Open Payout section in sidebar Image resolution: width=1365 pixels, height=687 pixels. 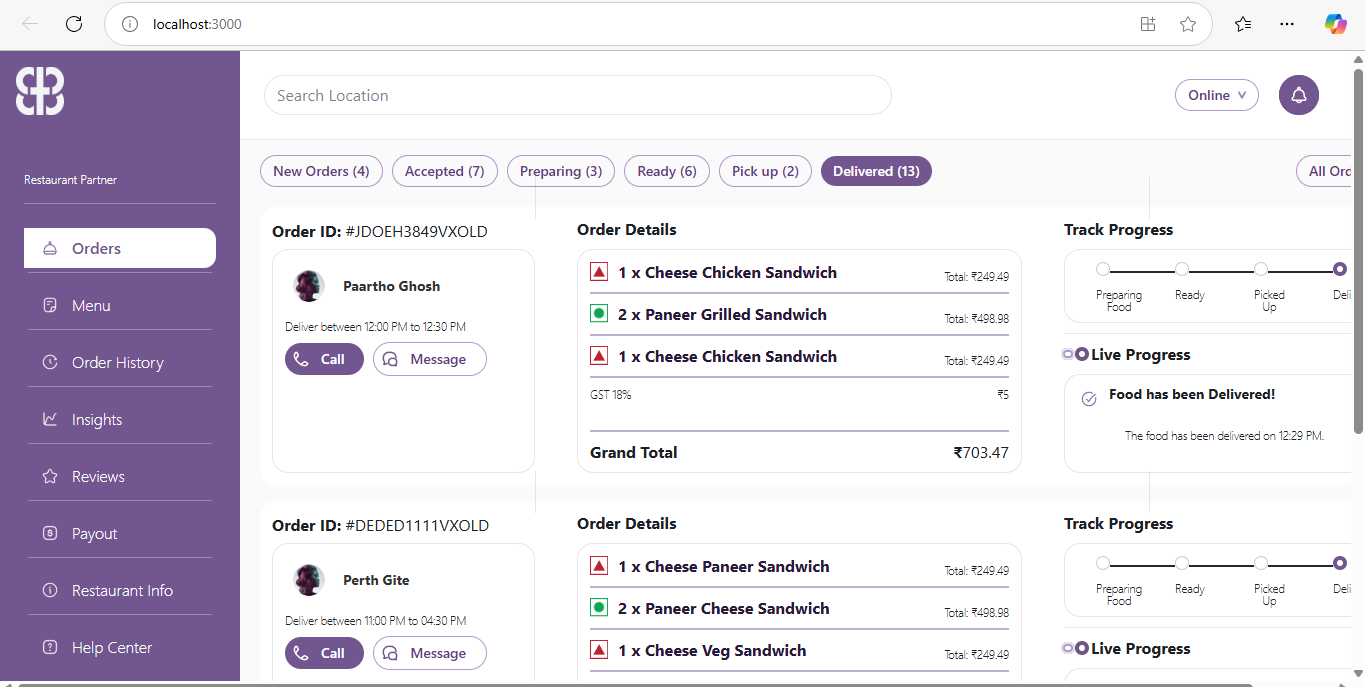point(94,534)
